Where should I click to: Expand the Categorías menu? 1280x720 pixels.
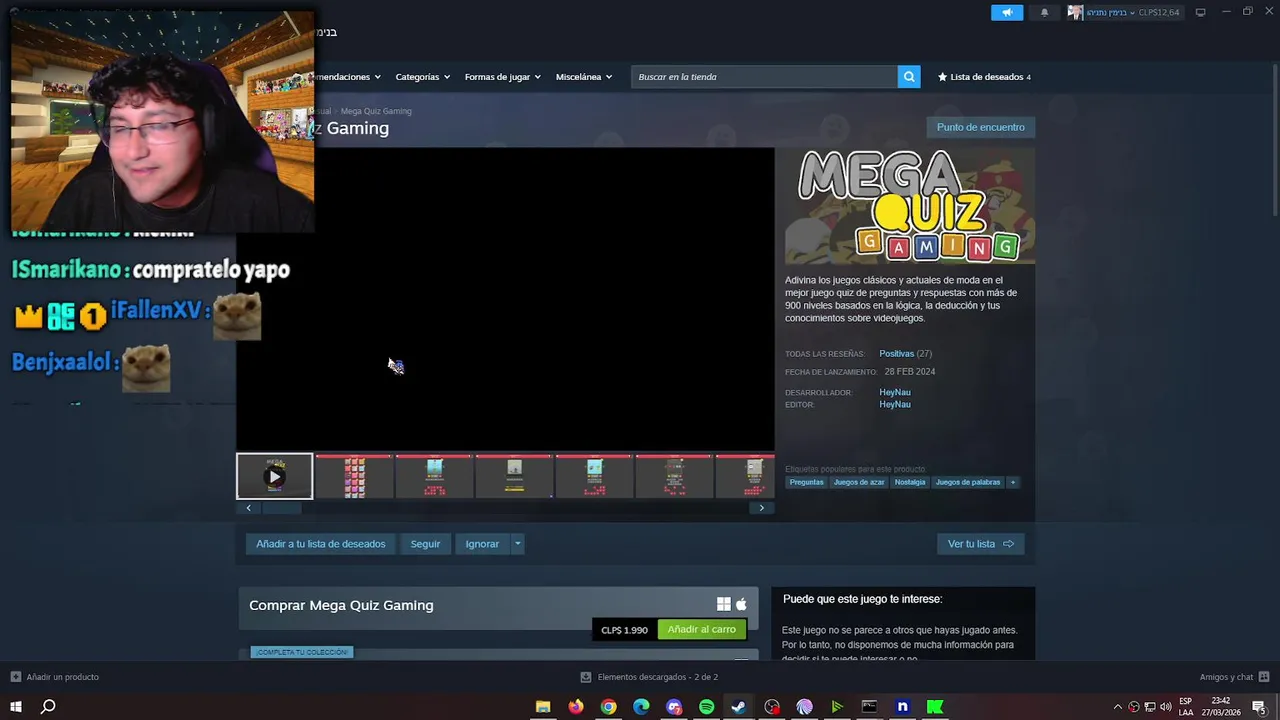tap(422, 77)
